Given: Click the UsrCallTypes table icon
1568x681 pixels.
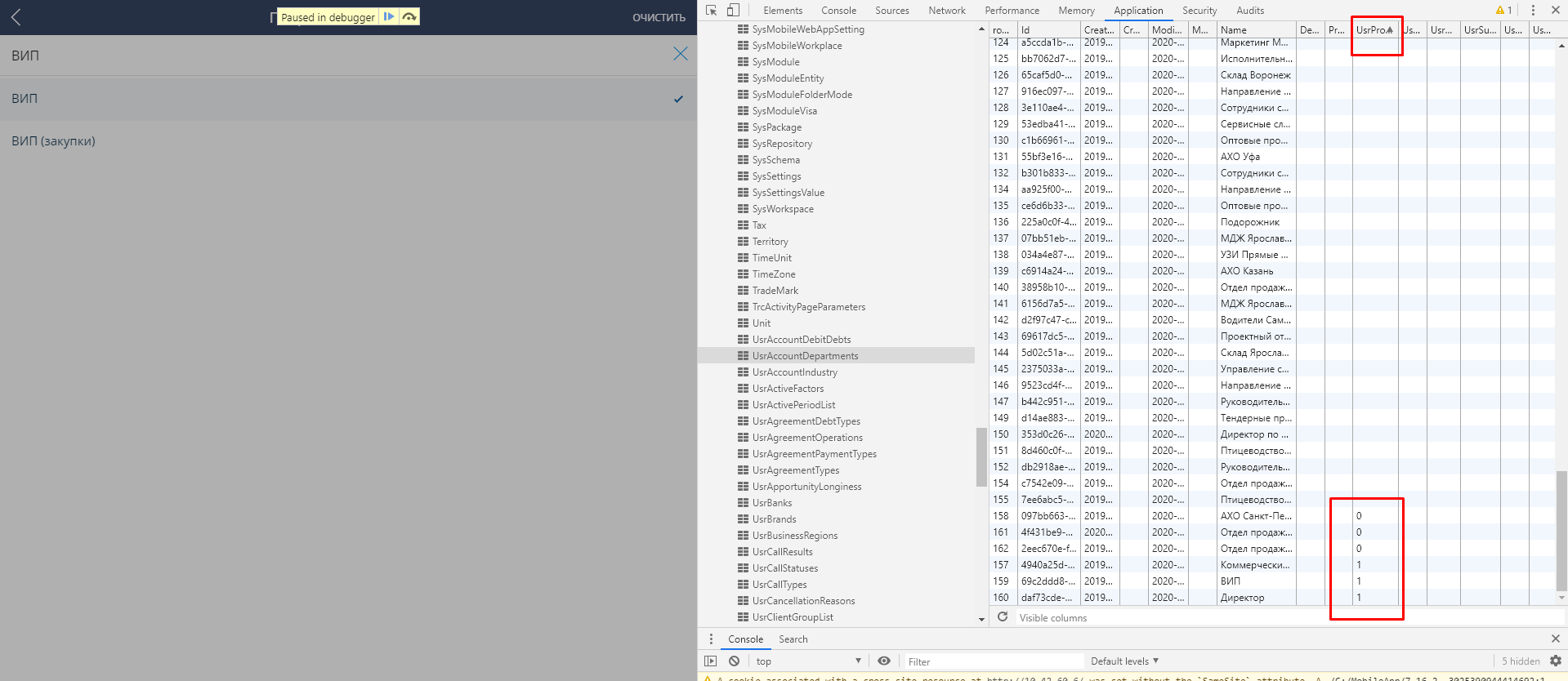Looking at the screenshot, I should click(x=743, y=585).
